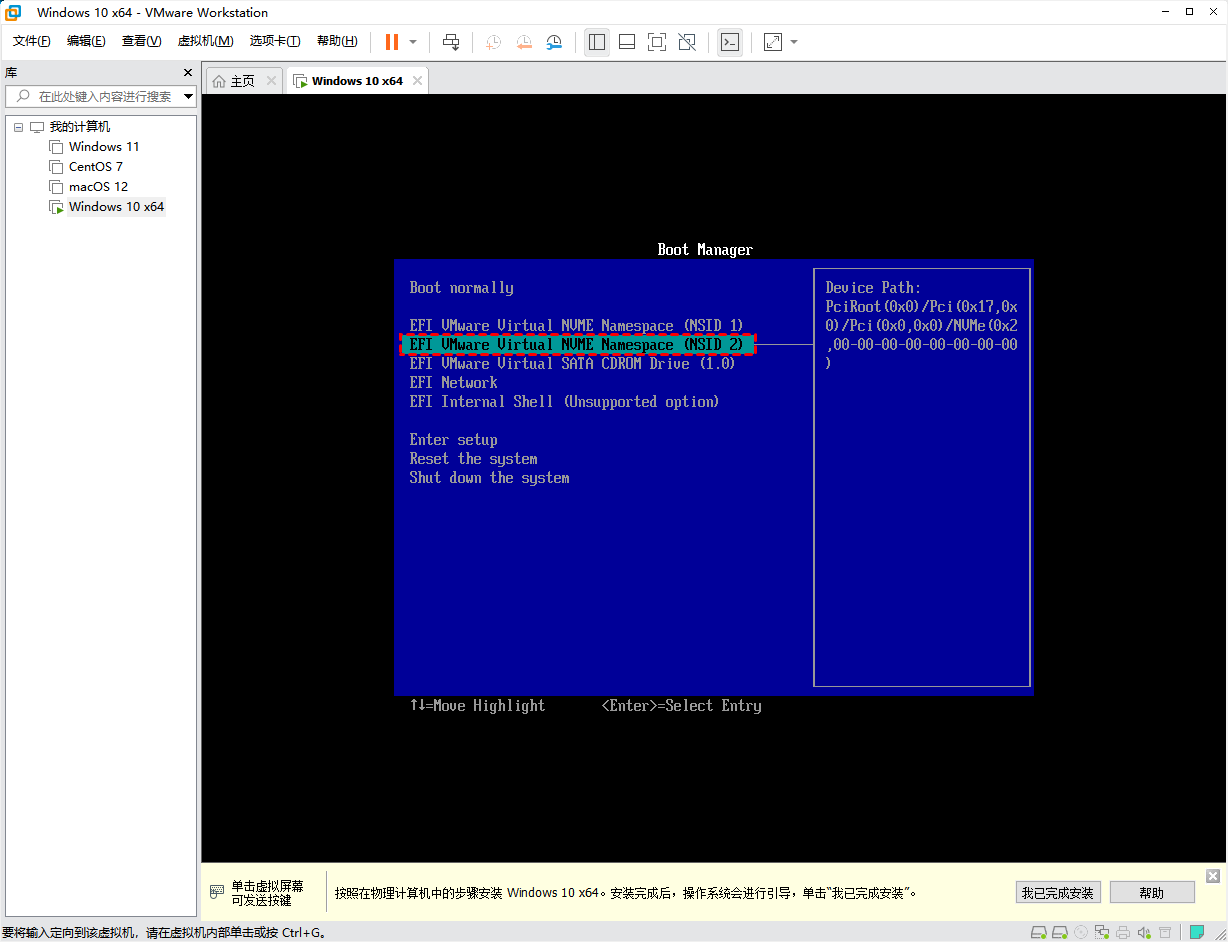The height and width of the screenshot is (942, 1228).
Task: Select EFI NVME Namespace (NSID 2) entry
Action: (x=577, y=345)
